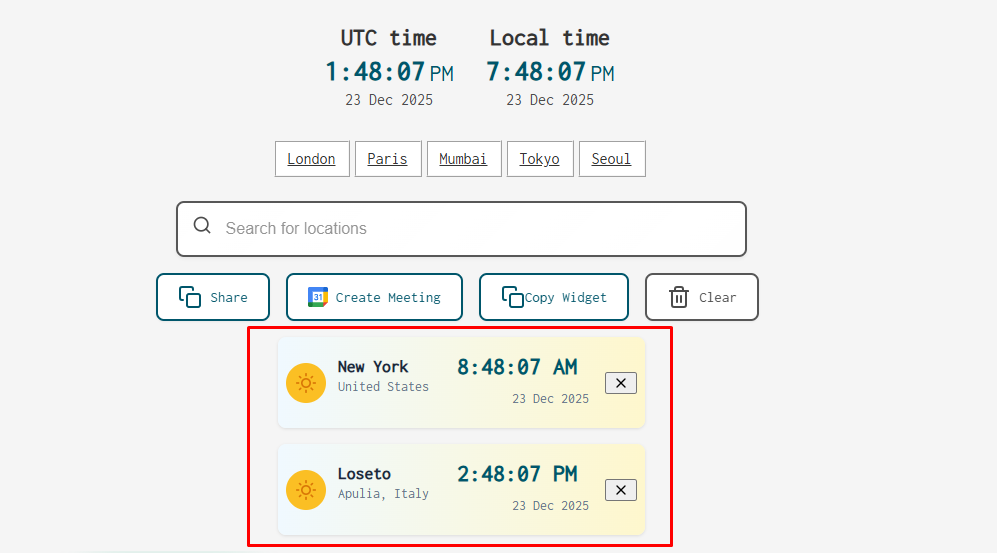Click the New York city name

(x=373, y=367)
